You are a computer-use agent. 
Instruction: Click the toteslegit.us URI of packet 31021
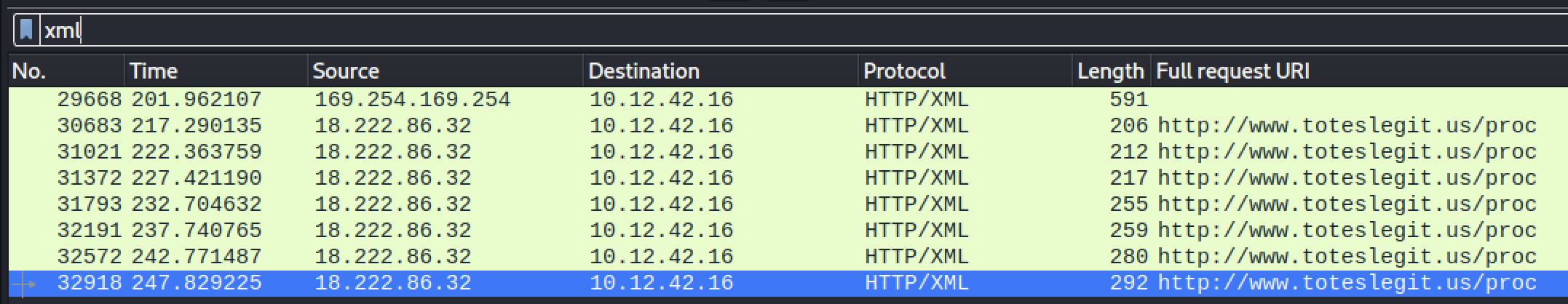point(1347,152)
